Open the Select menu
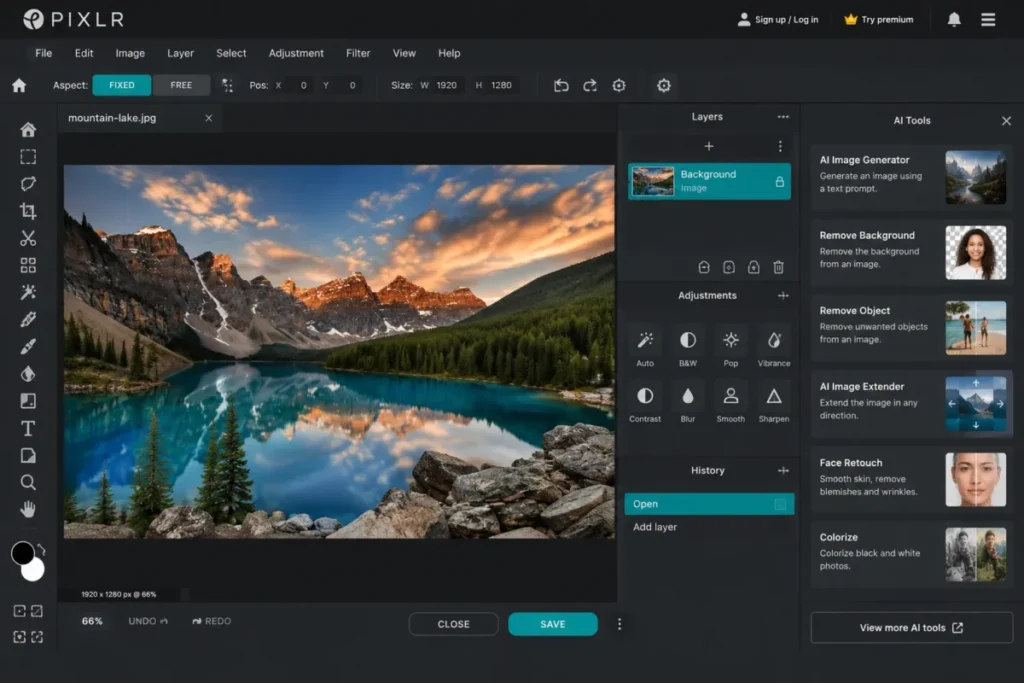1024x683 pixels. (231, 54)
